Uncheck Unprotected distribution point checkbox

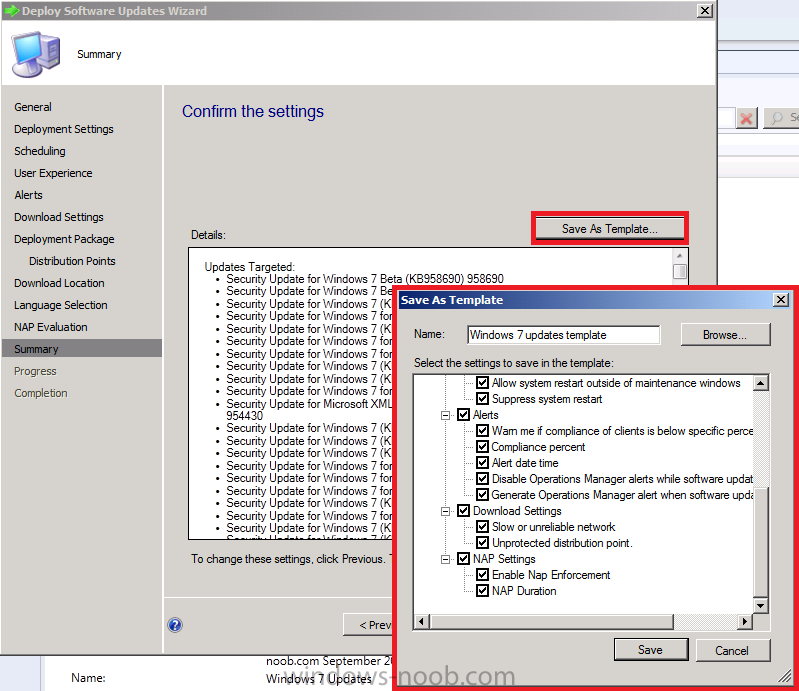483,543
